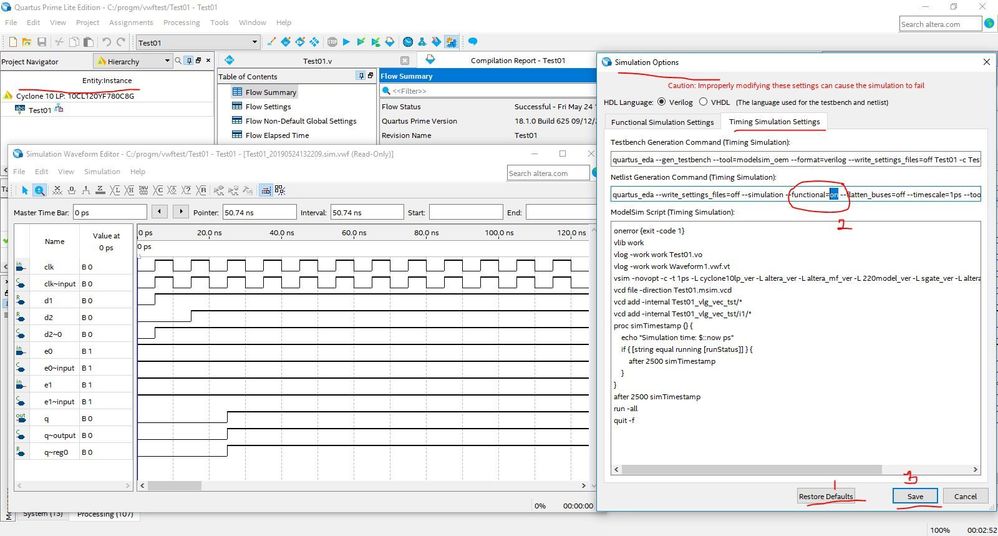Select the arrow Selection tool in Waveform Editor

point(23,190)
